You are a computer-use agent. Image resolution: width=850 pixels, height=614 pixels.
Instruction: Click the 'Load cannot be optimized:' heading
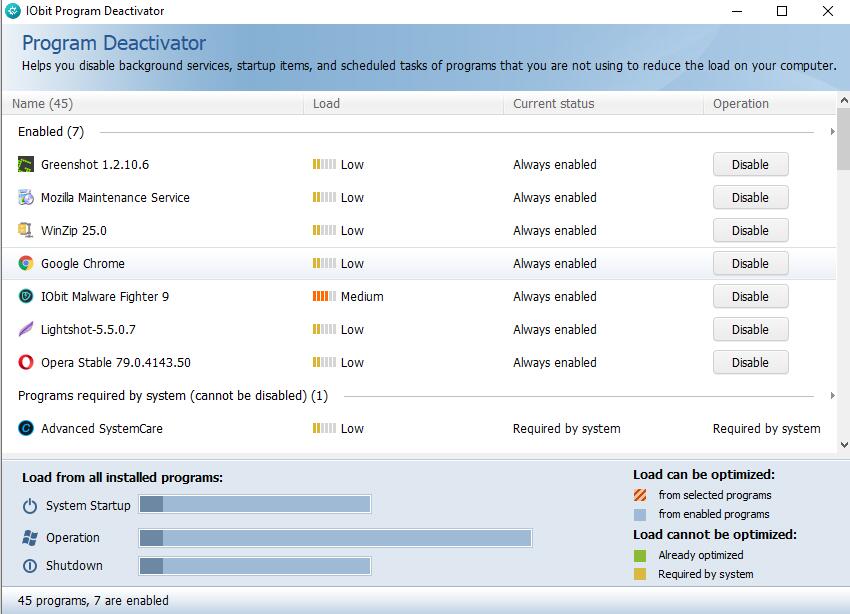pos(715,534)
